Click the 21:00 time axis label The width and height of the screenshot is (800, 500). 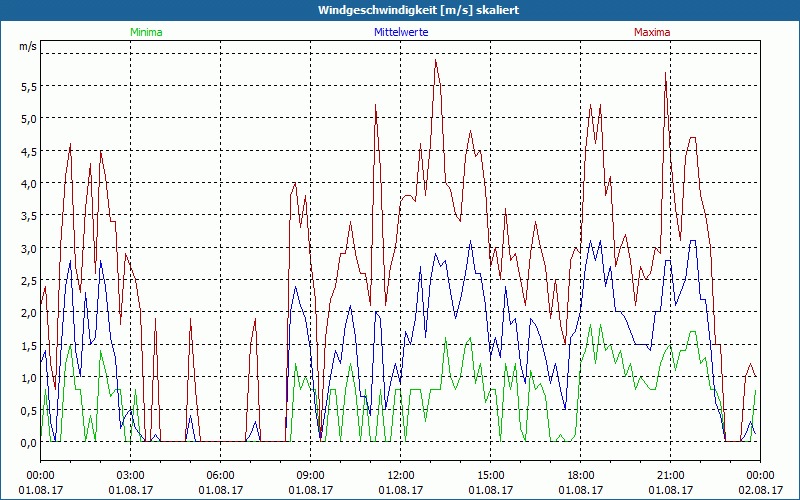click(x=670, y=476)
